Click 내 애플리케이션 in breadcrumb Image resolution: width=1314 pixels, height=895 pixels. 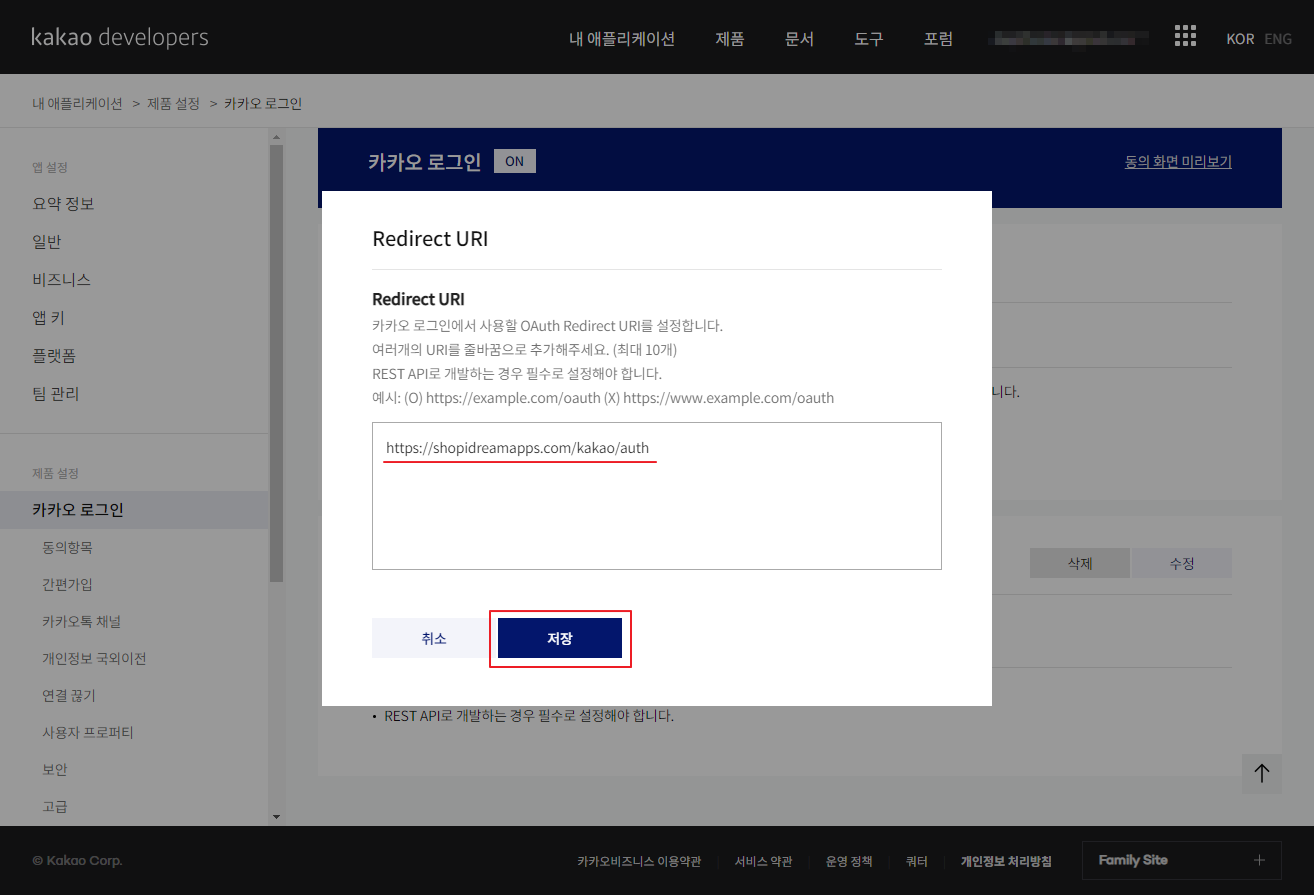click(77, 103)
